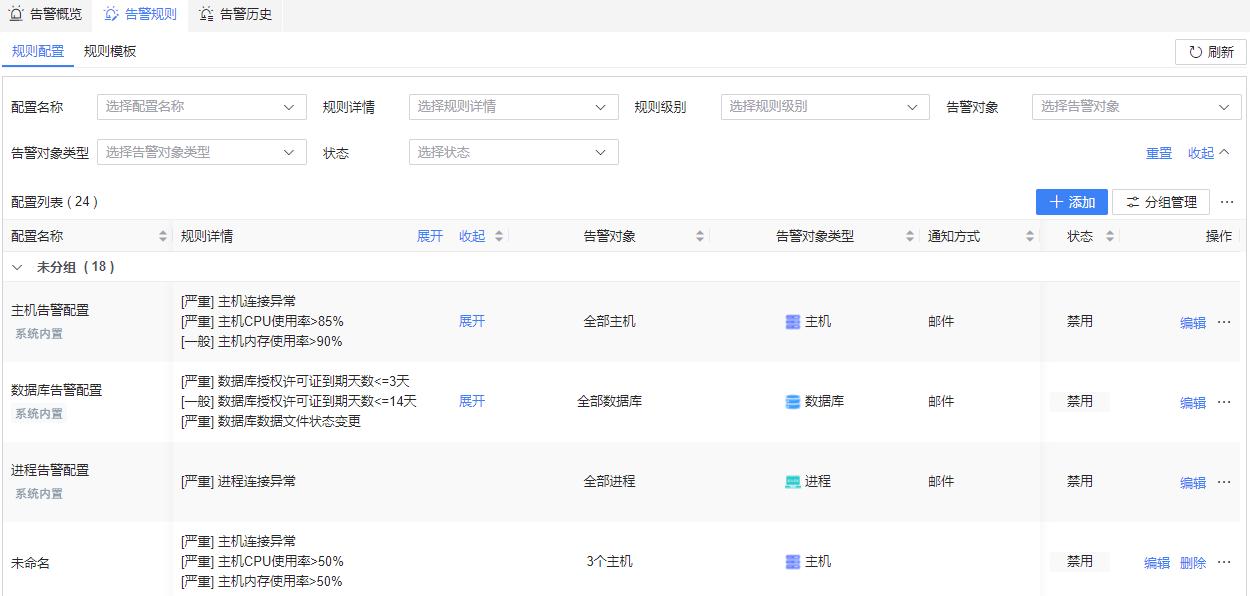Sort by 配置名称 column

[163, 237]
